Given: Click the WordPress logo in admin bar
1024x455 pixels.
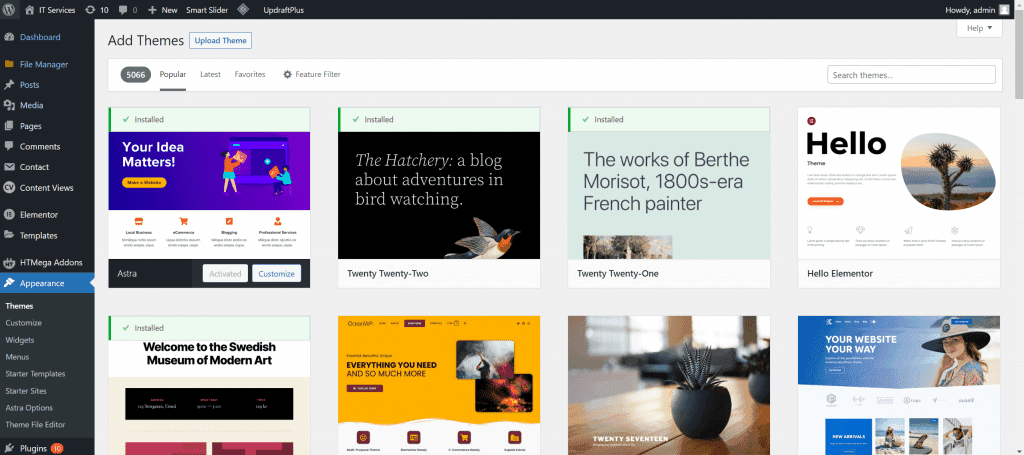Looking at the screenshot, I should 9,9.
